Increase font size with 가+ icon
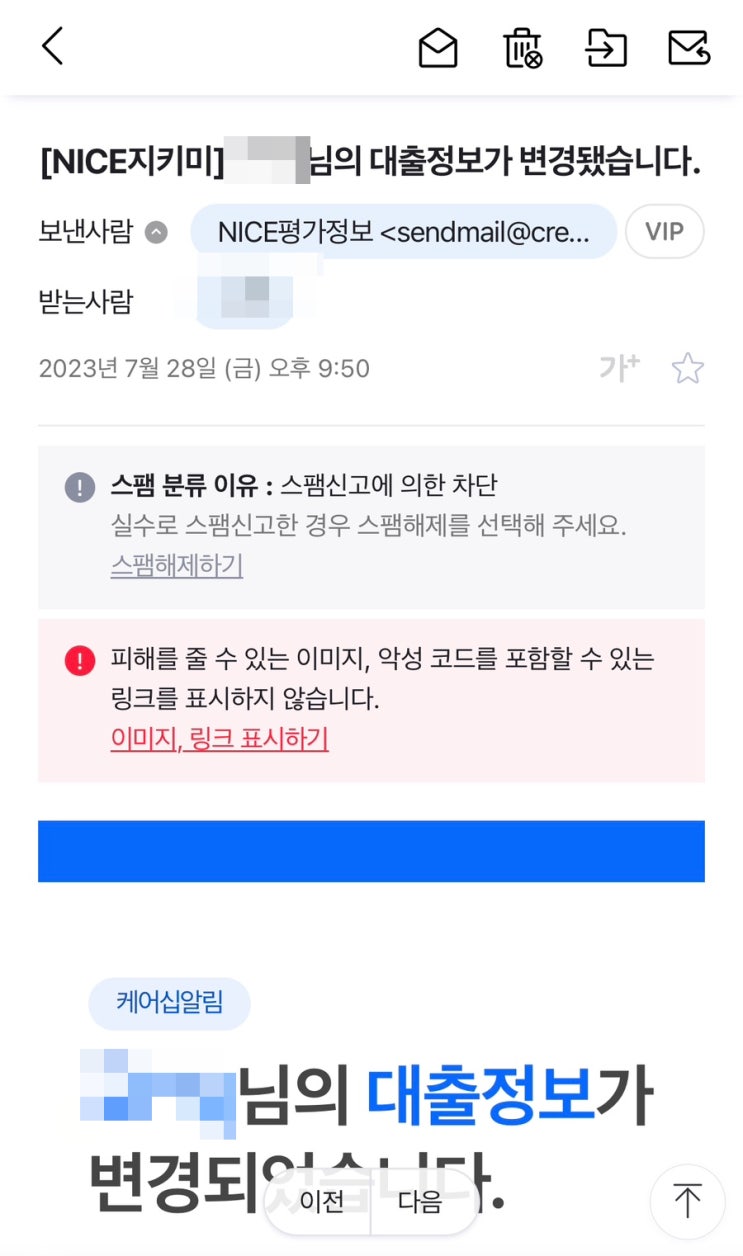 point(619,368)
